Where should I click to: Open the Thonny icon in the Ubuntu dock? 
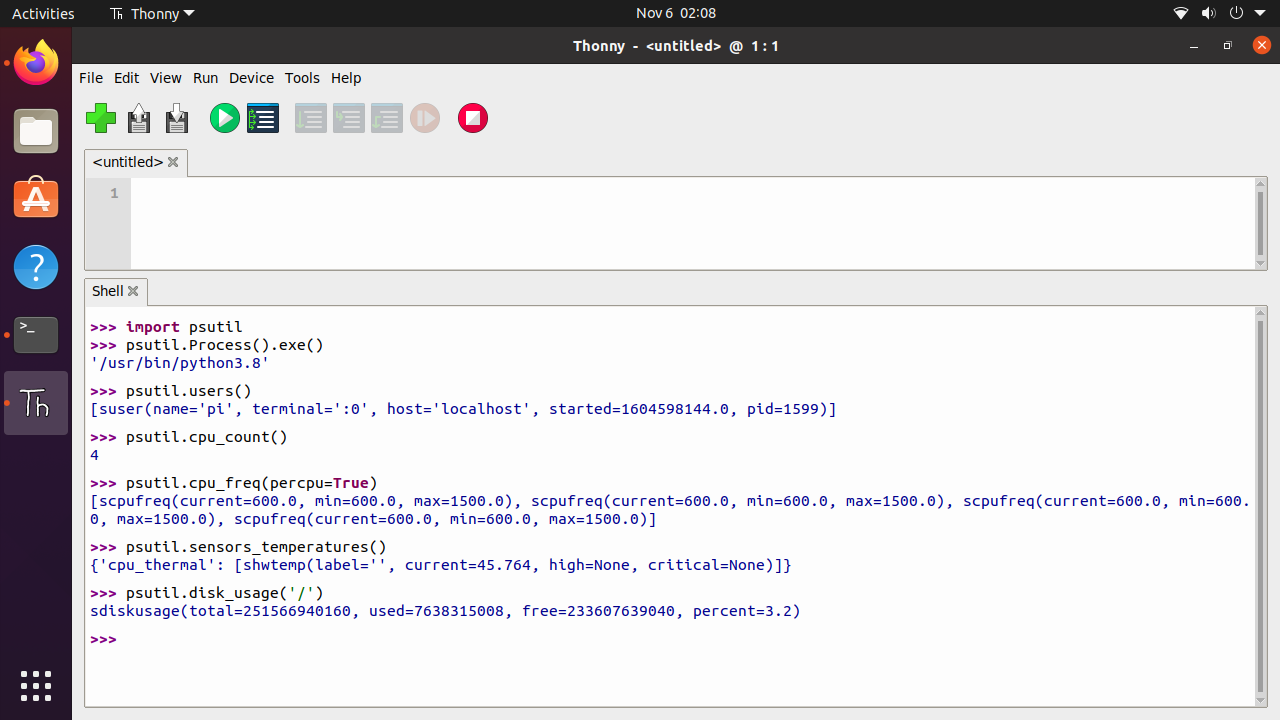tap(36, 403)
